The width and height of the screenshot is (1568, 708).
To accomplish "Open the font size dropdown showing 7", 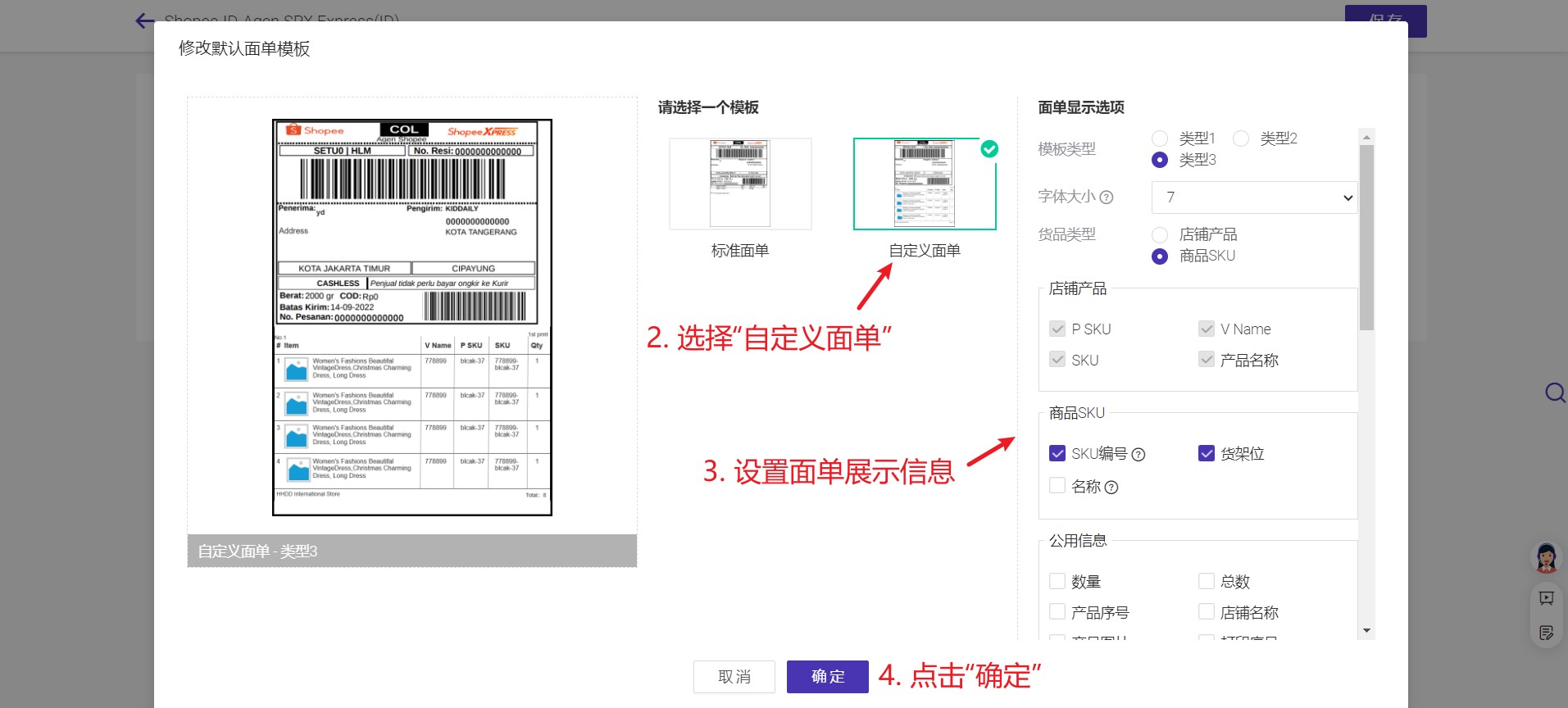I will click(x=1254, y=197).
